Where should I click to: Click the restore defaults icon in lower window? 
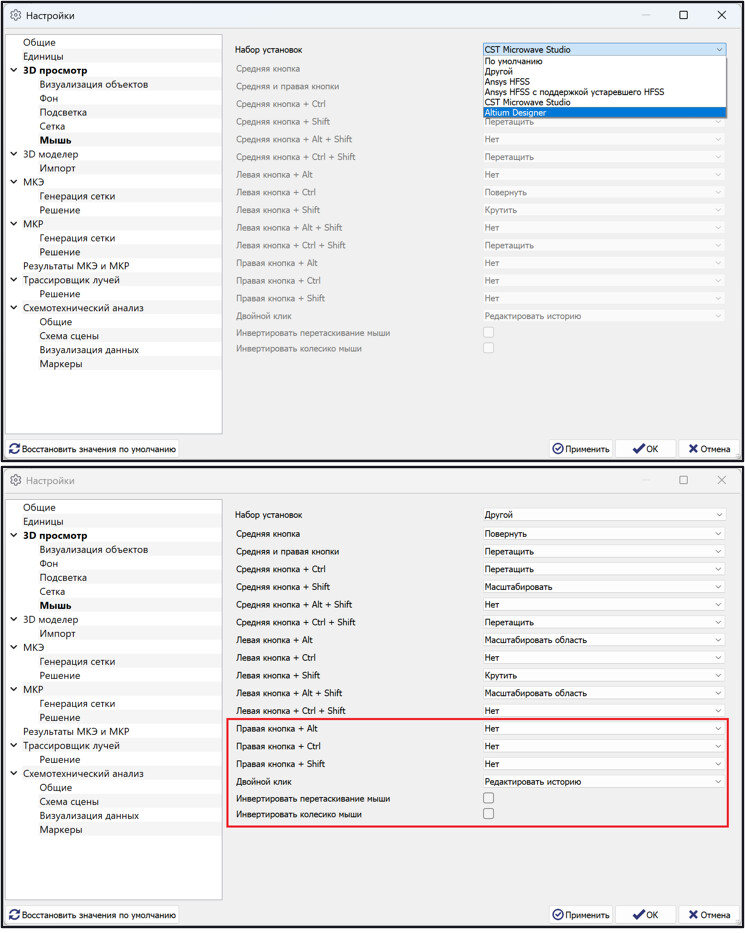(x=15, y=915)
